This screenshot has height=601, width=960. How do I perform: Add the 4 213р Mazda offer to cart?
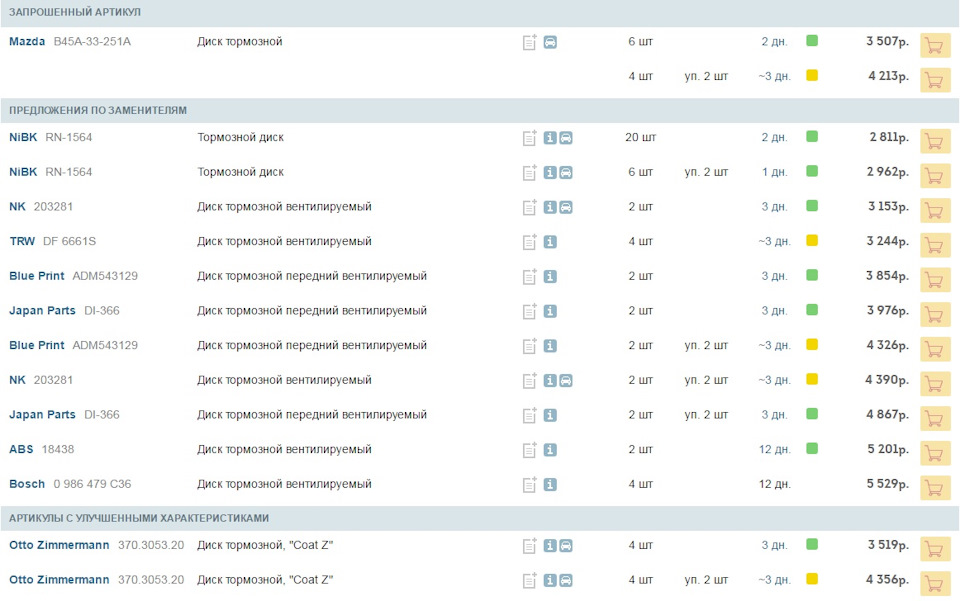(x=935, y=80)
